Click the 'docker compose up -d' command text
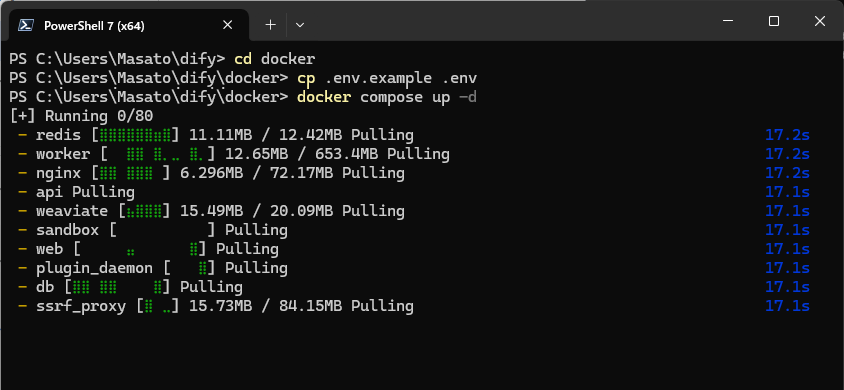844x390 pixels. tap(386, 97)
